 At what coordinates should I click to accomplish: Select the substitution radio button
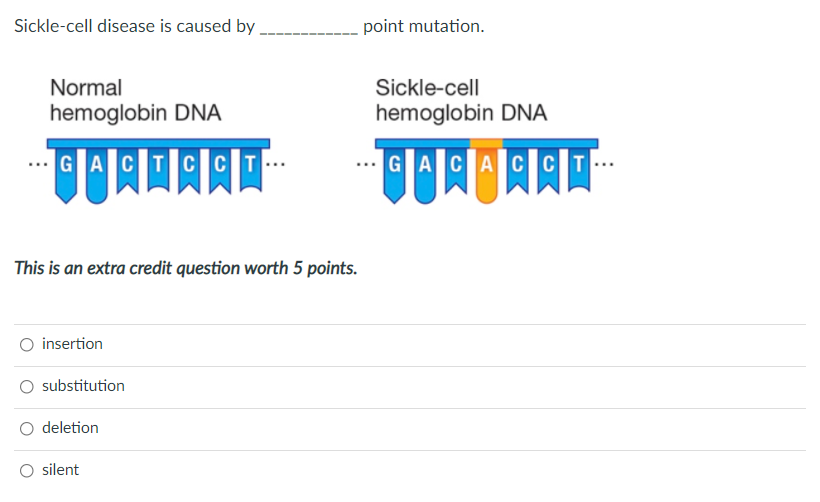[x=27, y=386]
